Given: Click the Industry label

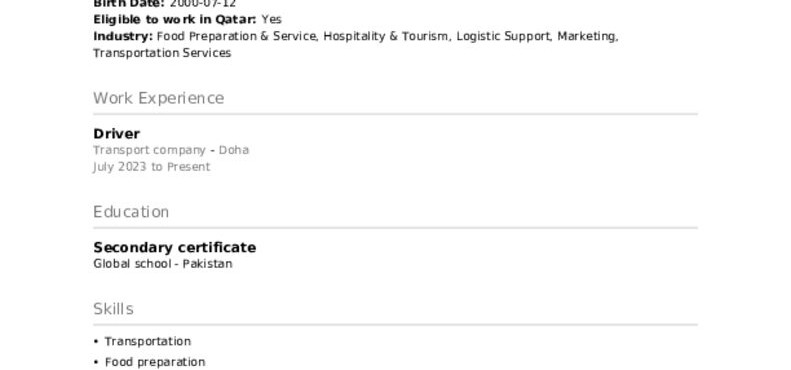Looking at the screenshot, I should (x=123, y=36).
